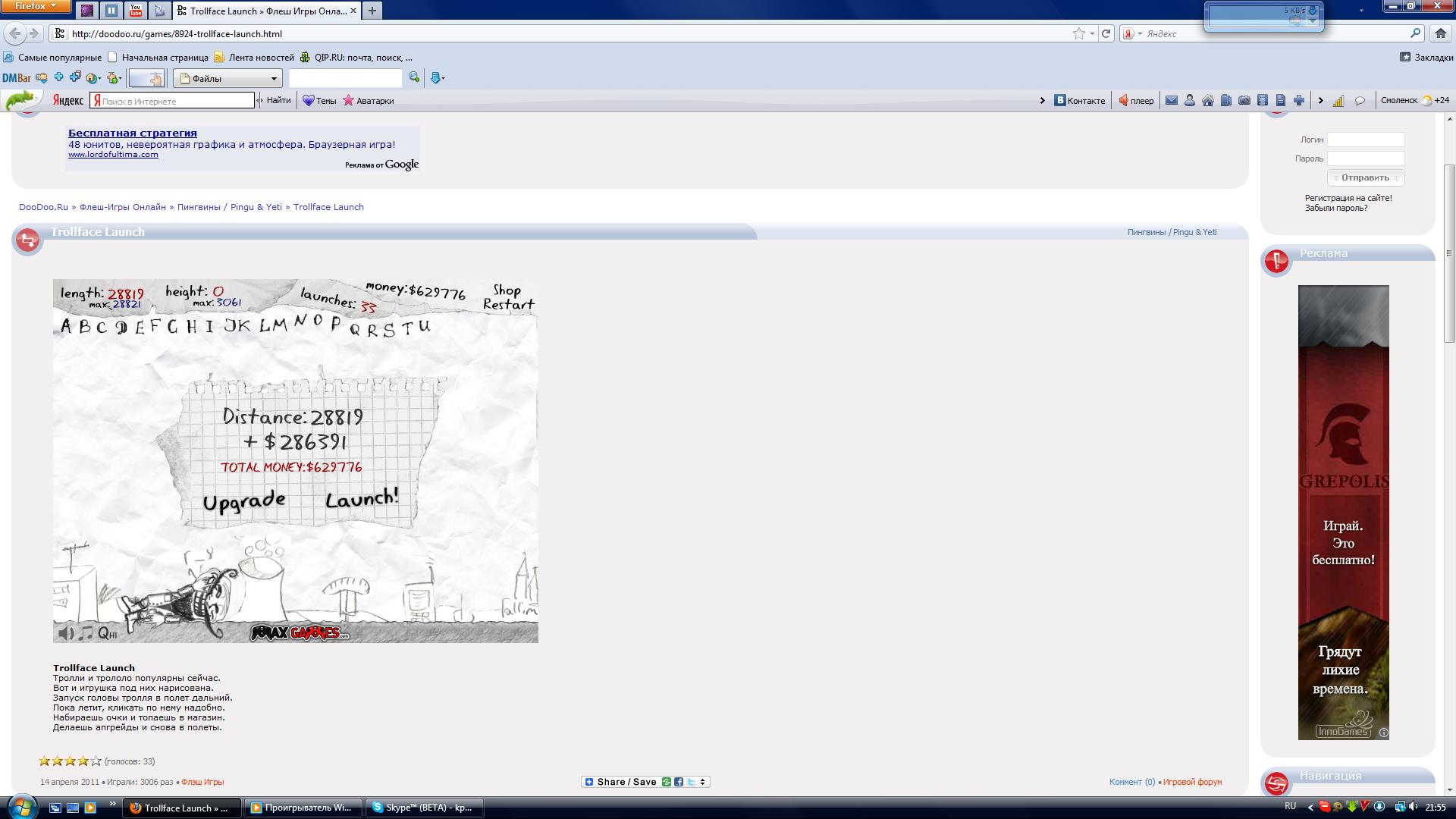Open the Share / Save dropdown
The width and height of the screenshot is (1456, 819).
point(645,782)
